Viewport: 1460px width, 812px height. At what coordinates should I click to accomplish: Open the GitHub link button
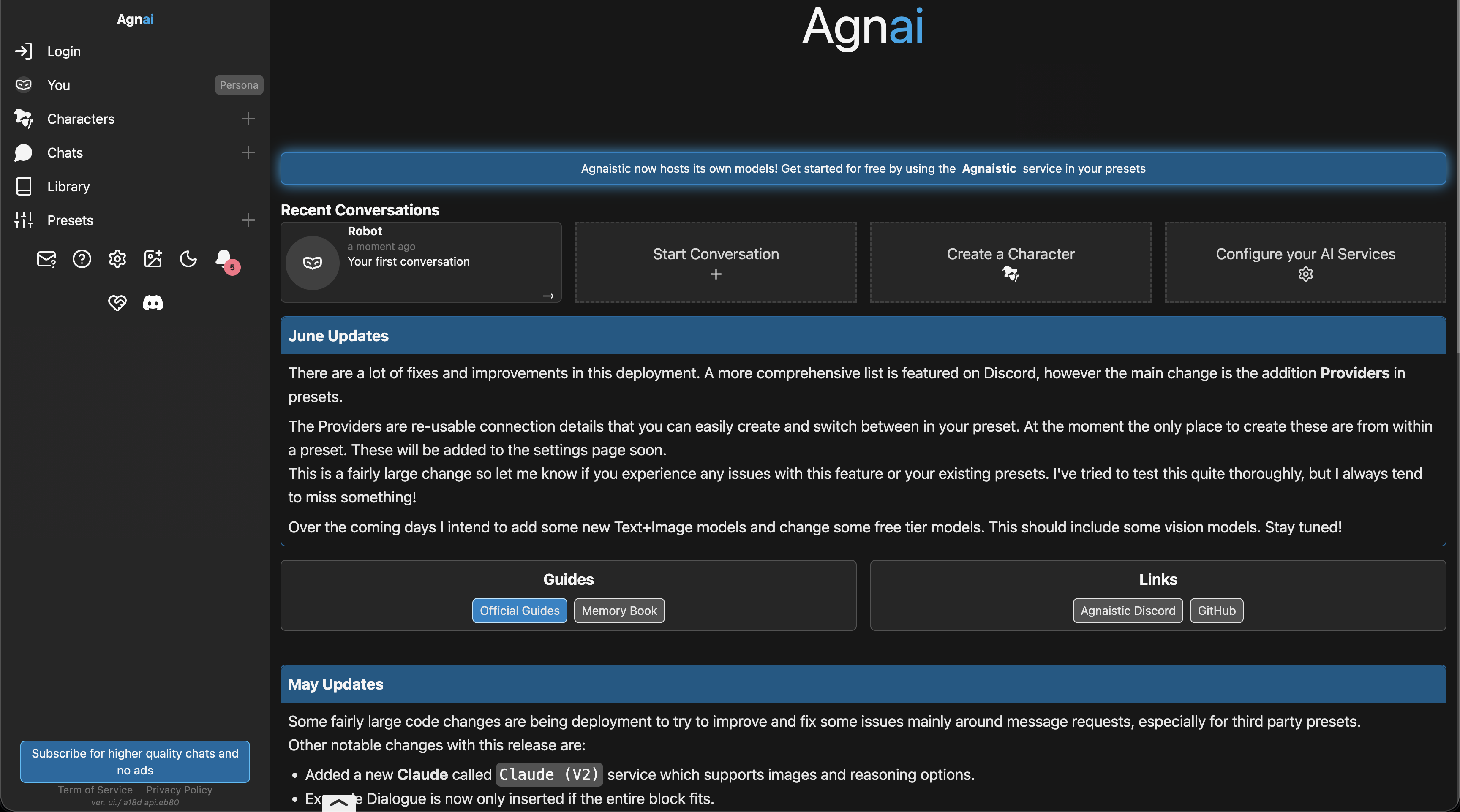click(1216, 610)
